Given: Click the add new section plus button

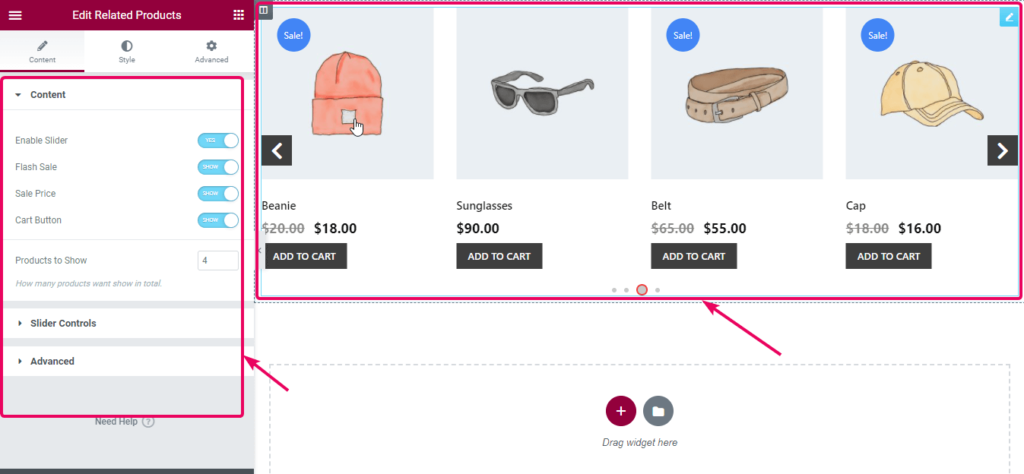Looking at the screenshot, I should coord(620,411).
